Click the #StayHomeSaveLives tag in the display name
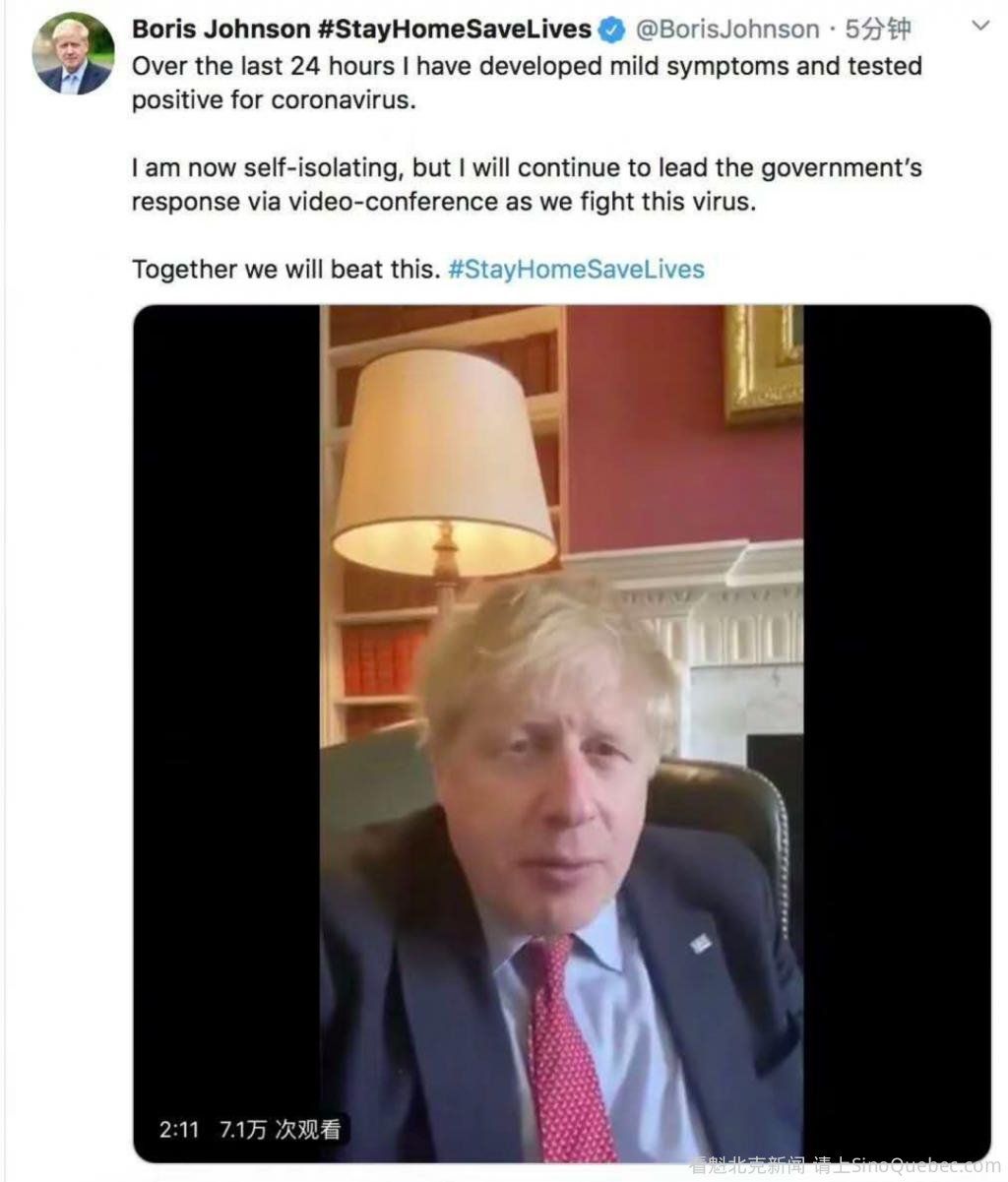The width and height of the screenshot is (1008, 1182). 454,30
